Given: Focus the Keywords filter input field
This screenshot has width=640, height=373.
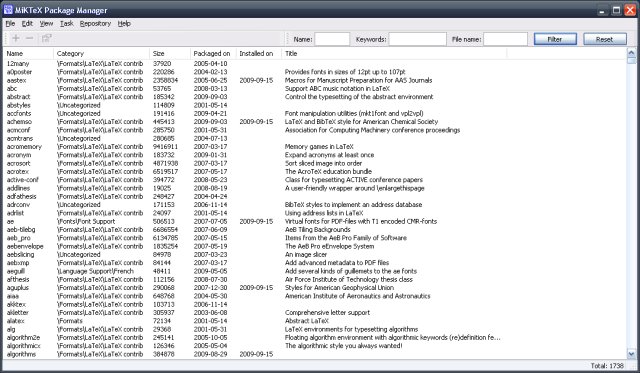Looking at the screenshot, I should click(x=418, y=39).
